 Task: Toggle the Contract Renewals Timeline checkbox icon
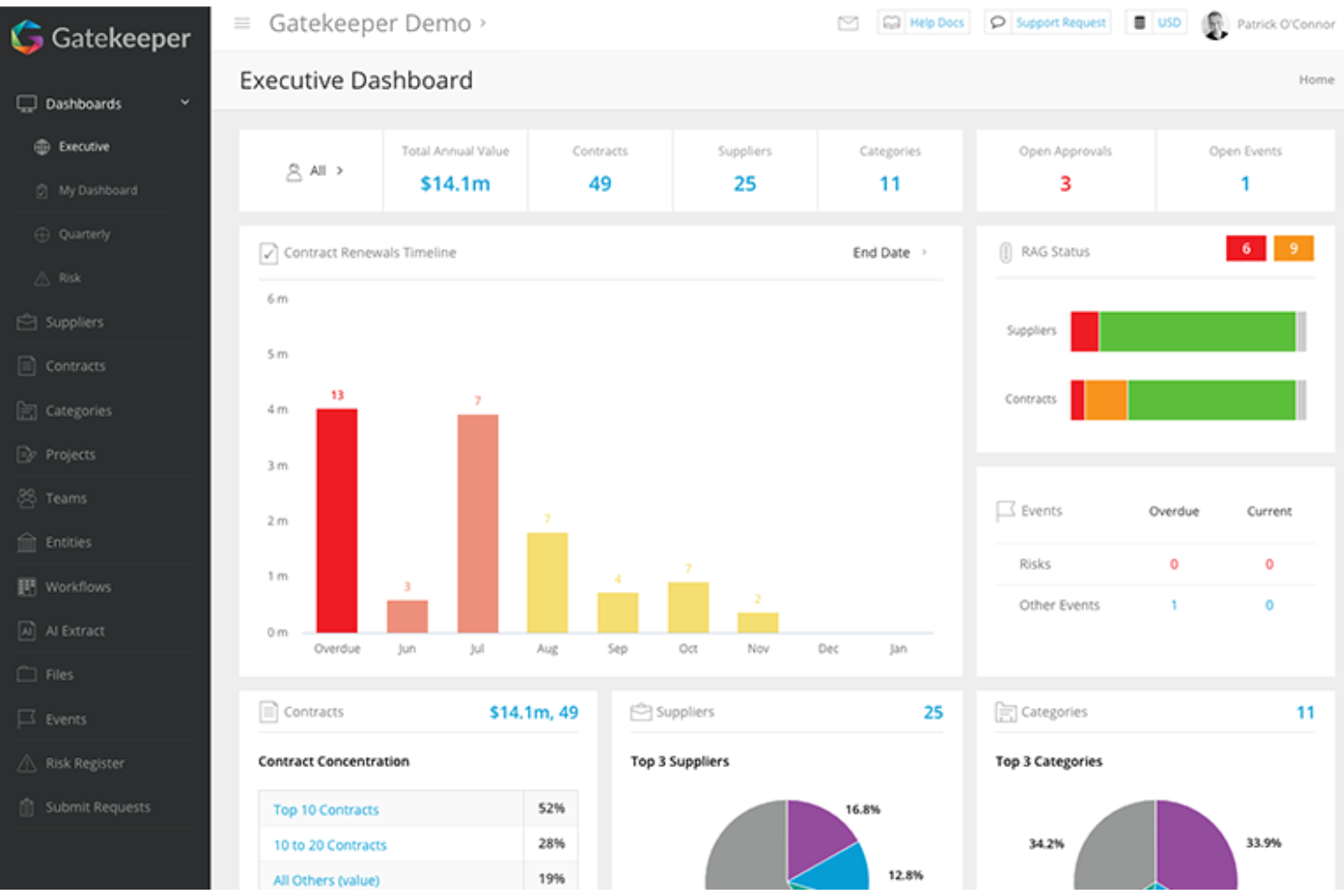269,253
